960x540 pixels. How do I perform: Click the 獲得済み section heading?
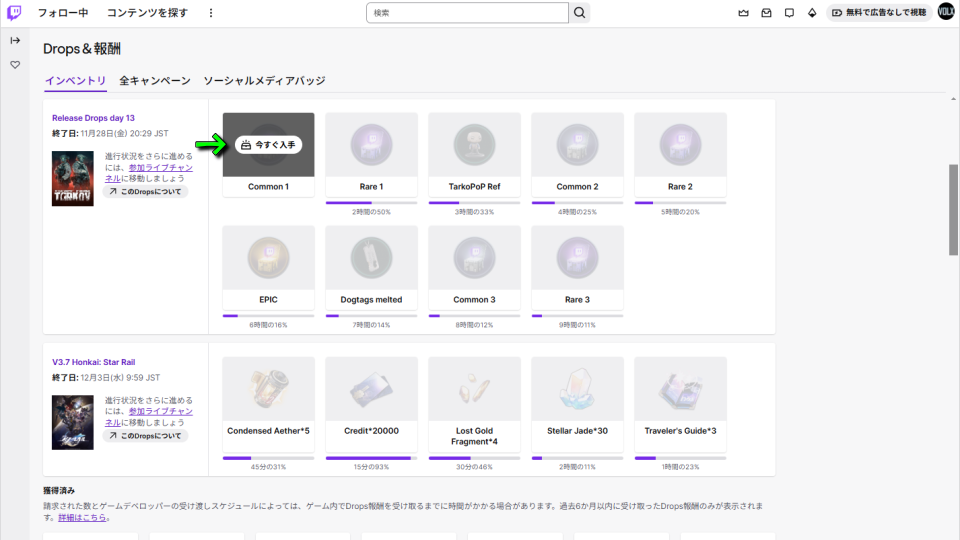point(59,490)
